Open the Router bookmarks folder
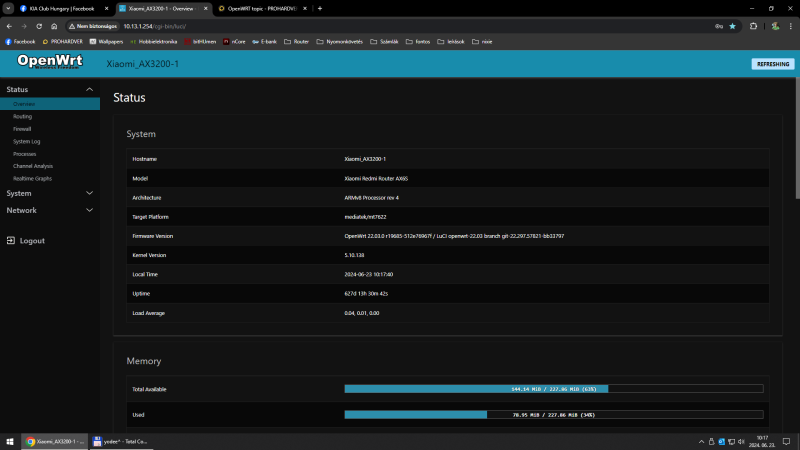The image size is (800, 450). [x=296, y=42]
